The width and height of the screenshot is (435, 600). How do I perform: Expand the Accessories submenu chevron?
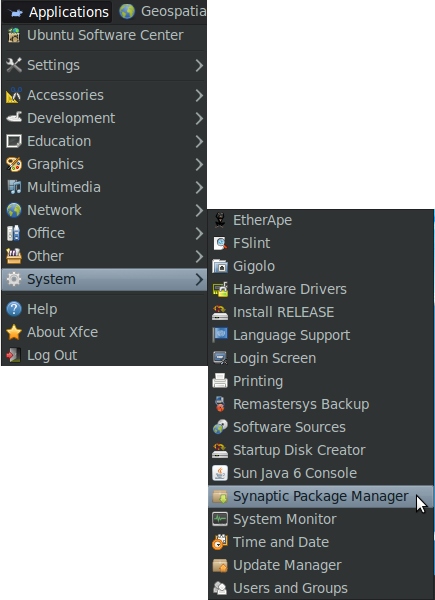pyautogui.click(x=199, y=95)
